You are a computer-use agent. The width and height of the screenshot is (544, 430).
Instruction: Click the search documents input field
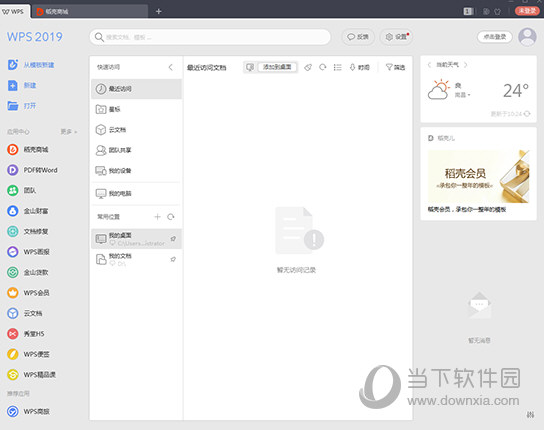click(210, 37)
